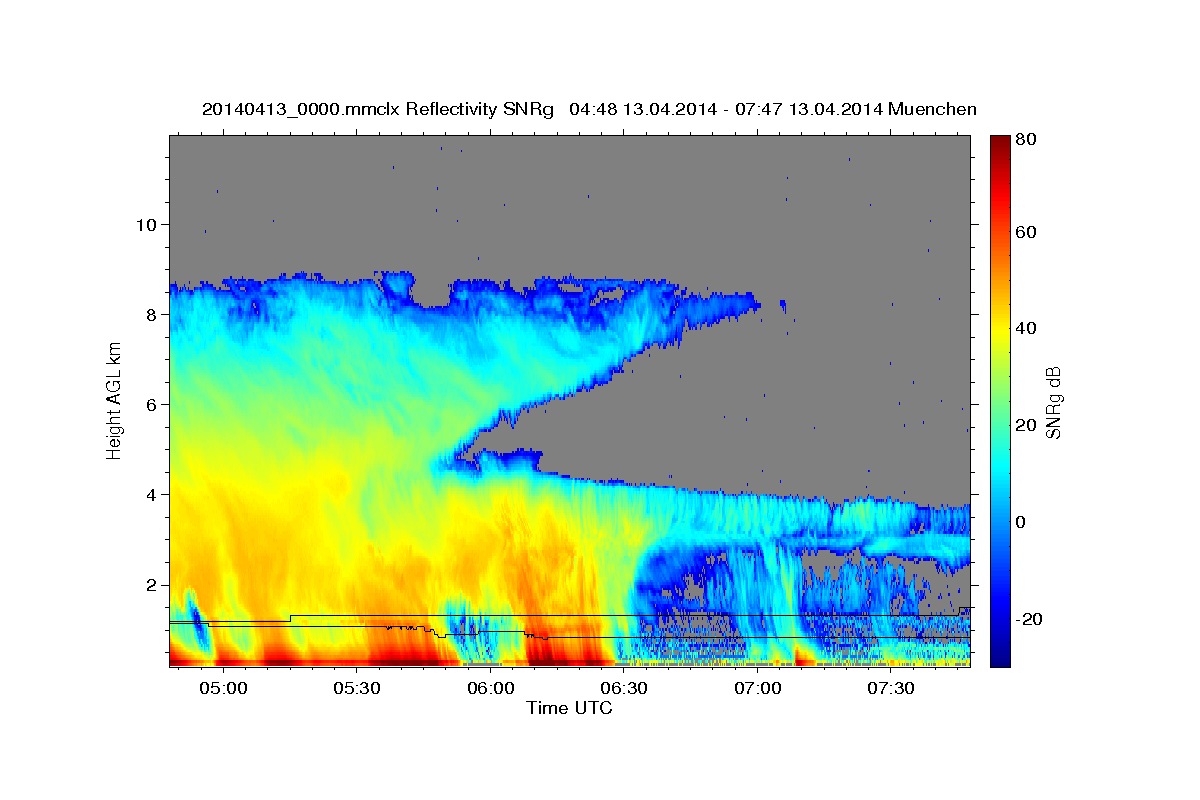The width and height of the screenshot is (1200, 800).
Task: Click the '05:30' time tick label
Action: (x=357, y=689)
